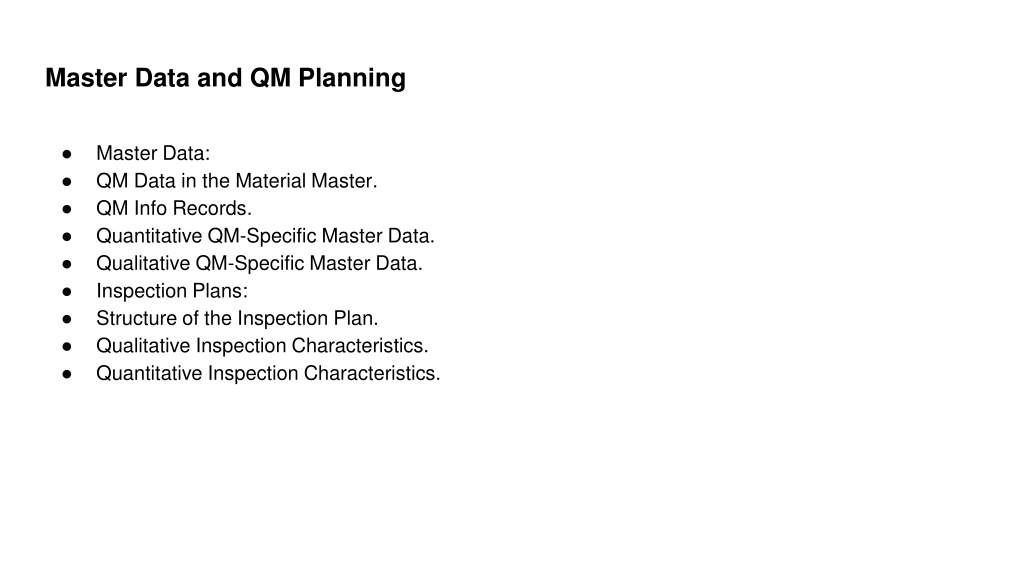Select the 'Inspection Plans:' bullet text

(x=172, y=291)
